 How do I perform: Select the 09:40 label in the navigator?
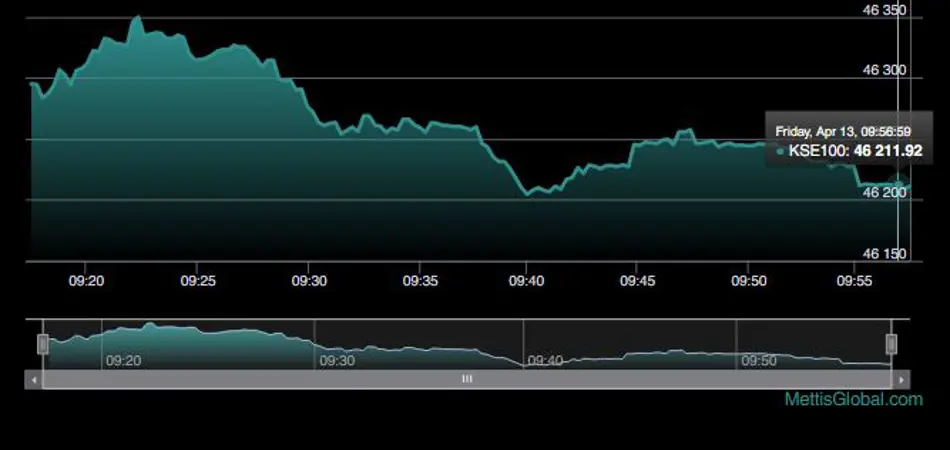pos(545,360)
